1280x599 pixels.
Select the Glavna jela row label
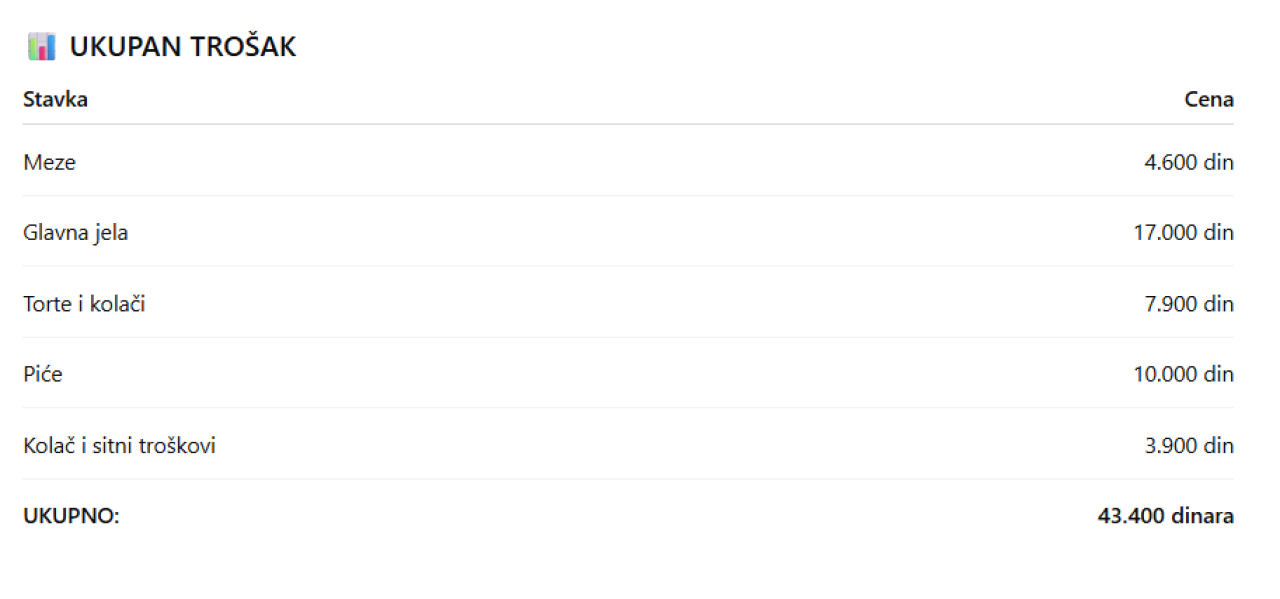(76, 233)
